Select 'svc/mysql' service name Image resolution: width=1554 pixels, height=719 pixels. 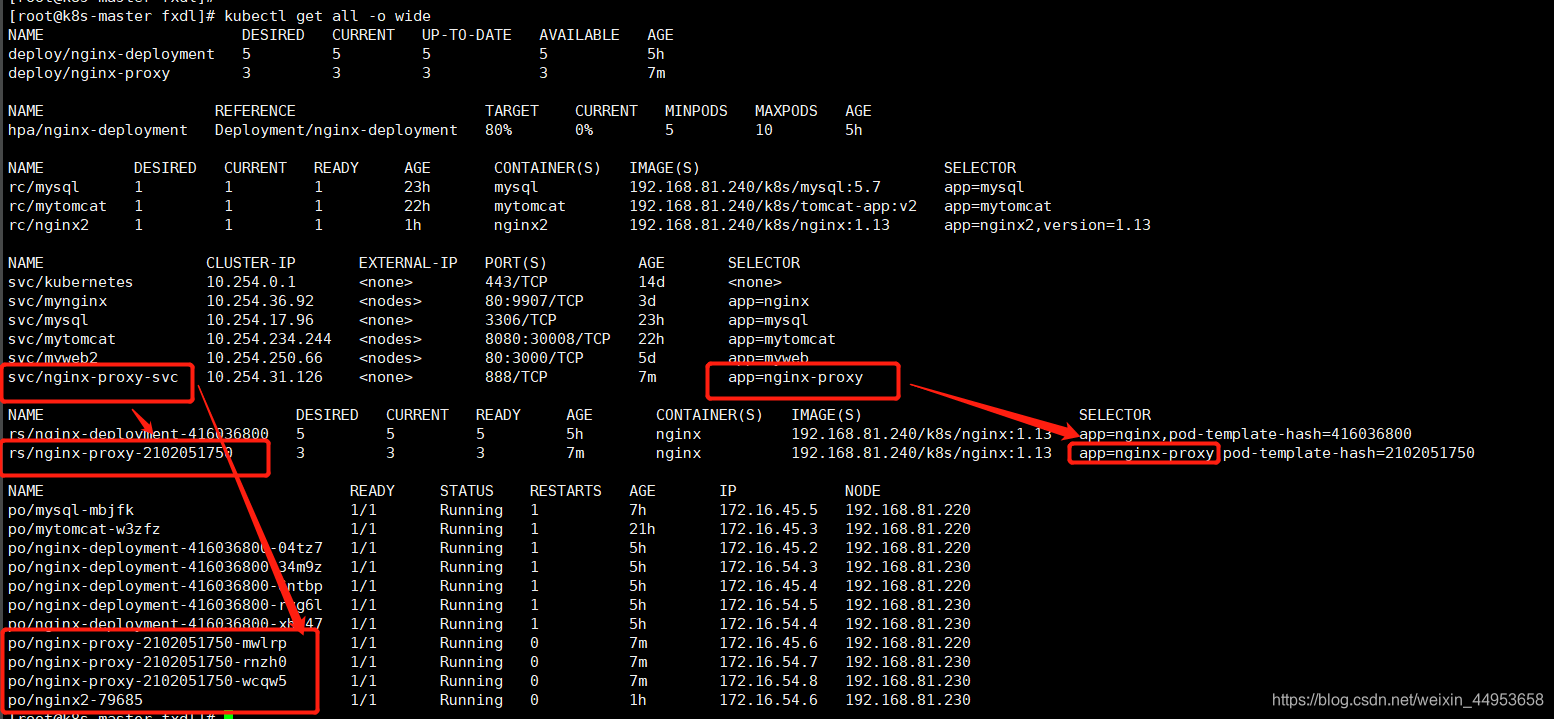point(48,320)
